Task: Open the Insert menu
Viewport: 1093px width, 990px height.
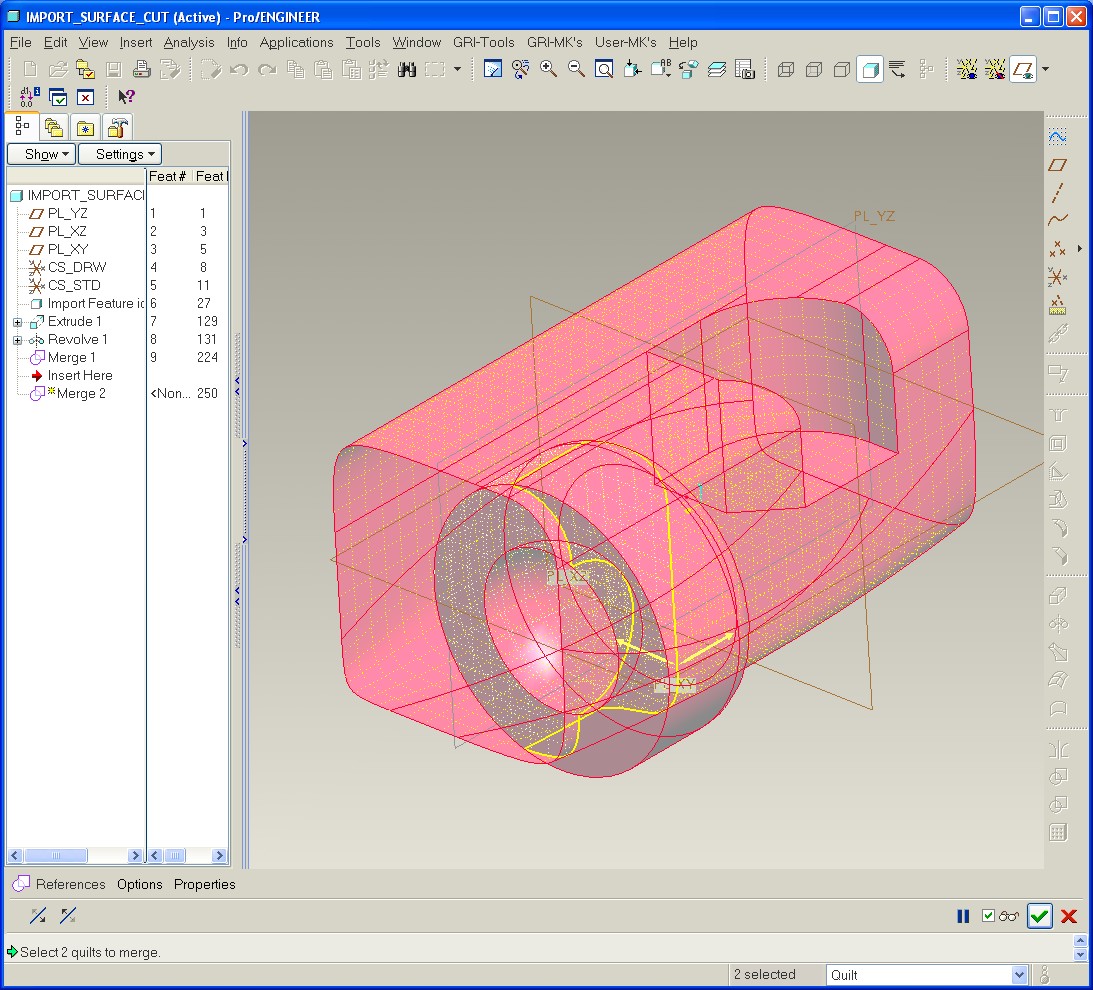Action: [135, 43]
